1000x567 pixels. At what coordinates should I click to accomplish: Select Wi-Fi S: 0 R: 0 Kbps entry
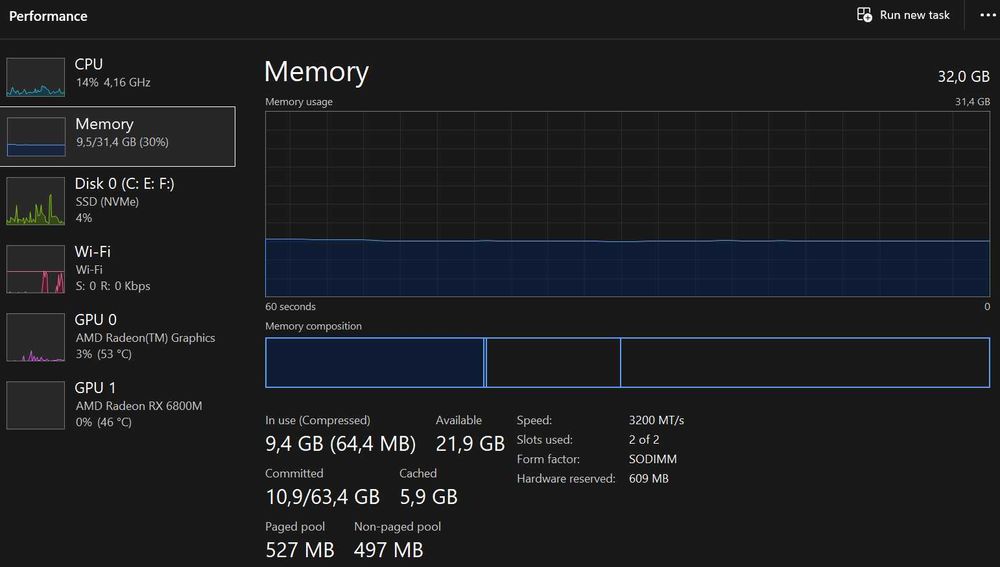pos(118,269)
